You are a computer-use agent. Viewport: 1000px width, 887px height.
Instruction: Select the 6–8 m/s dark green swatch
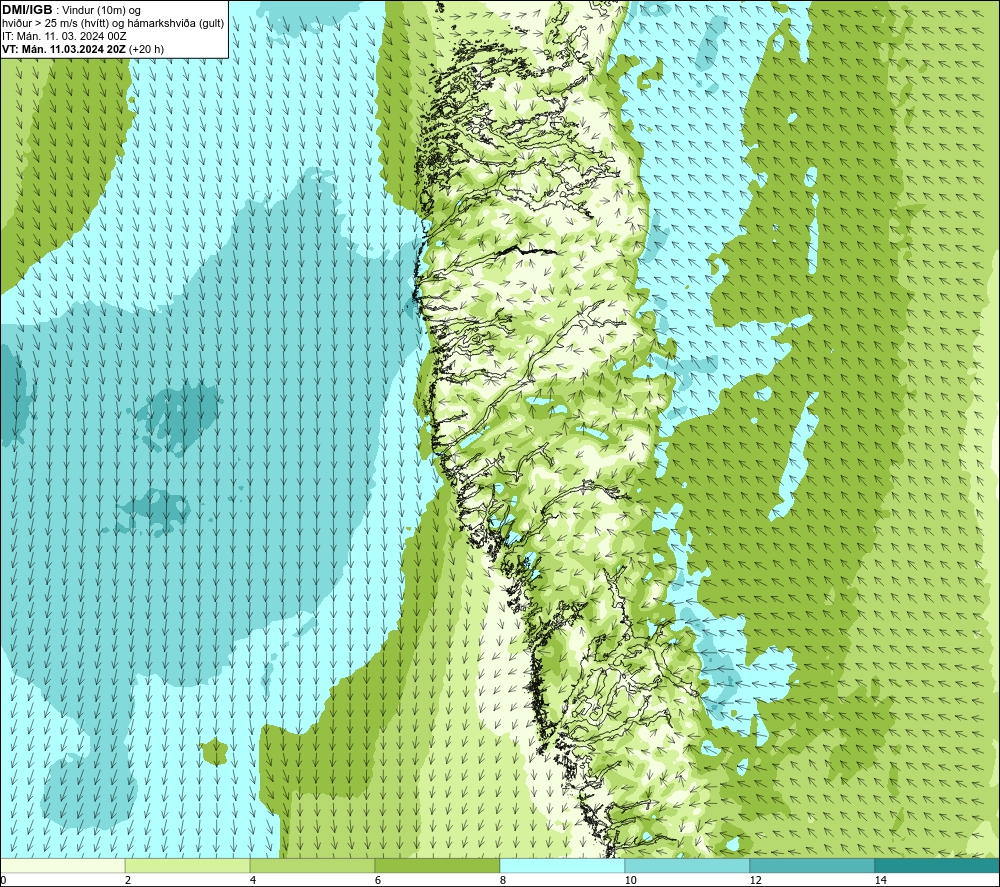pos(438,865)
